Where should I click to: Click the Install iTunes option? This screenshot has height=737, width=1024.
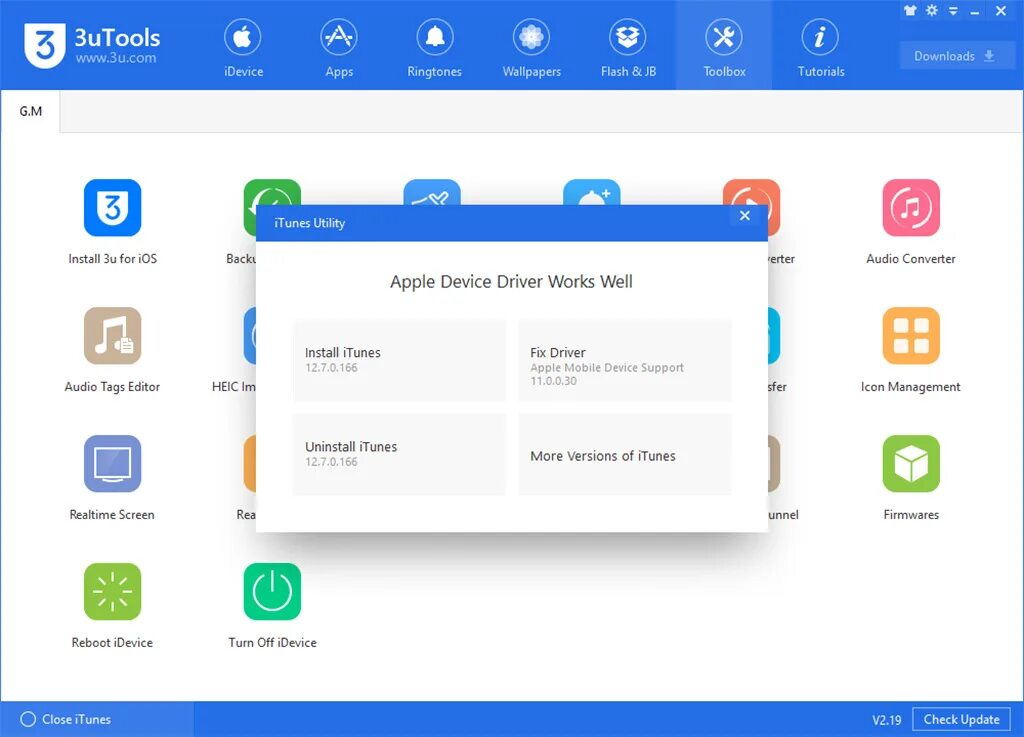tap(399, 360)
